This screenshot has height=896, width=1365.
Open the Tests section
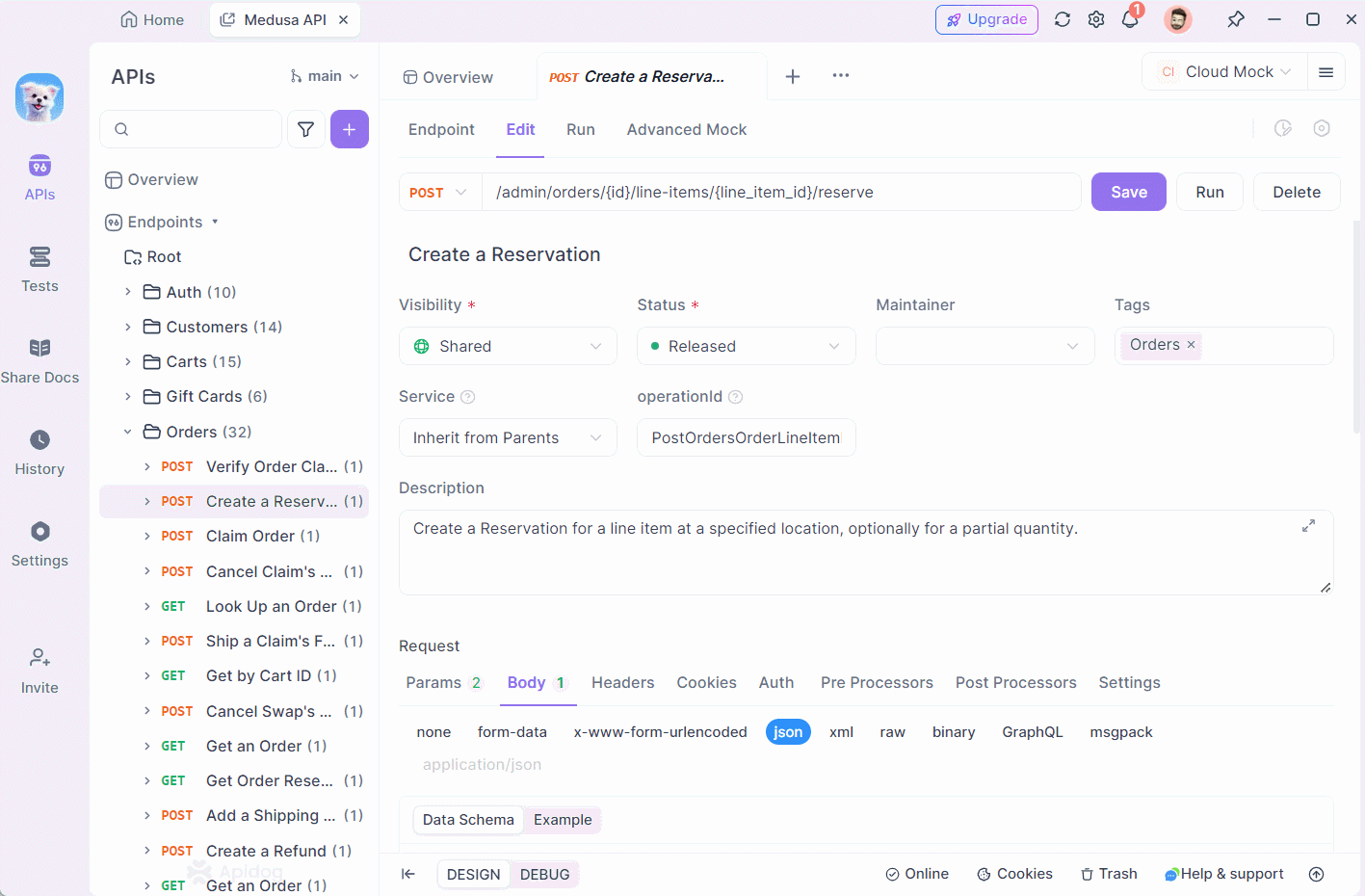39,270
